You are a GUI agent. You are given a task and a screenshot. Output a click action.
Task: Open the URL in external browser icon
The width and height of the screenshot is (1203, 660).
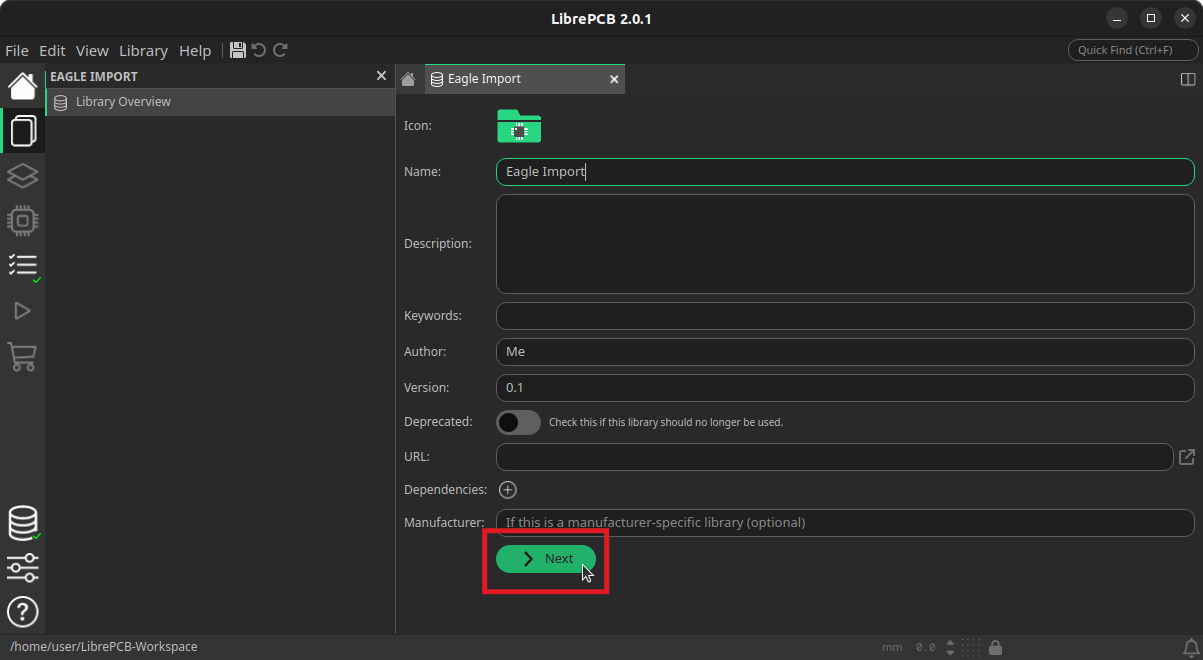(1187, 457)
